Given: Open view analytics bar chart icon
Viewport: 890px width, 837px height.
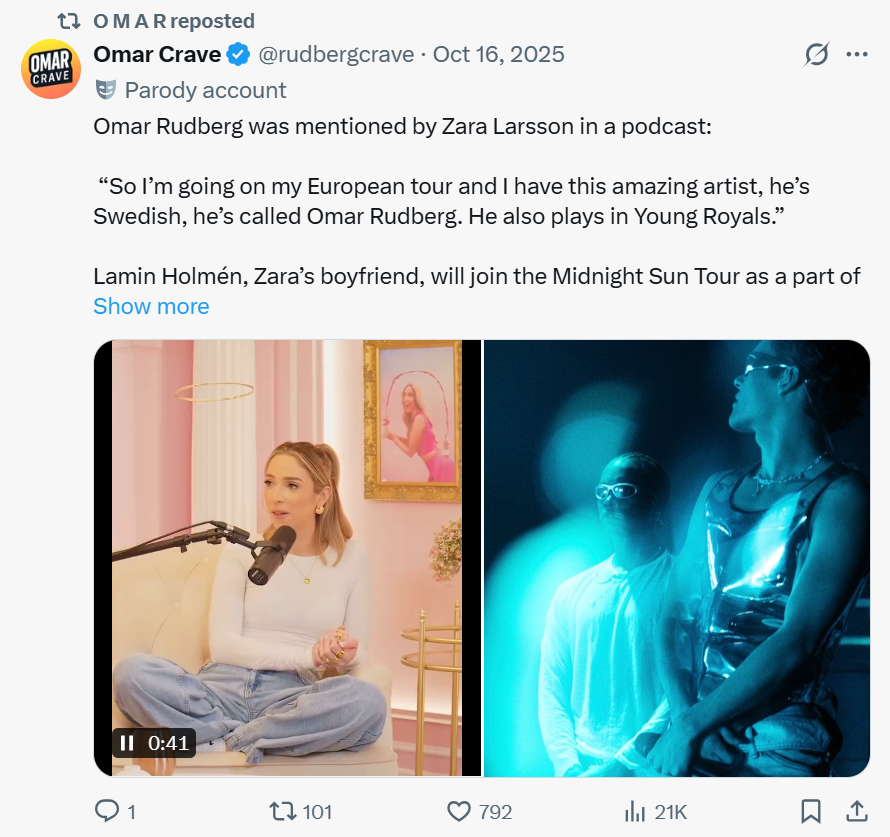Looking at the screenshot, I should [x=634, y=811].
